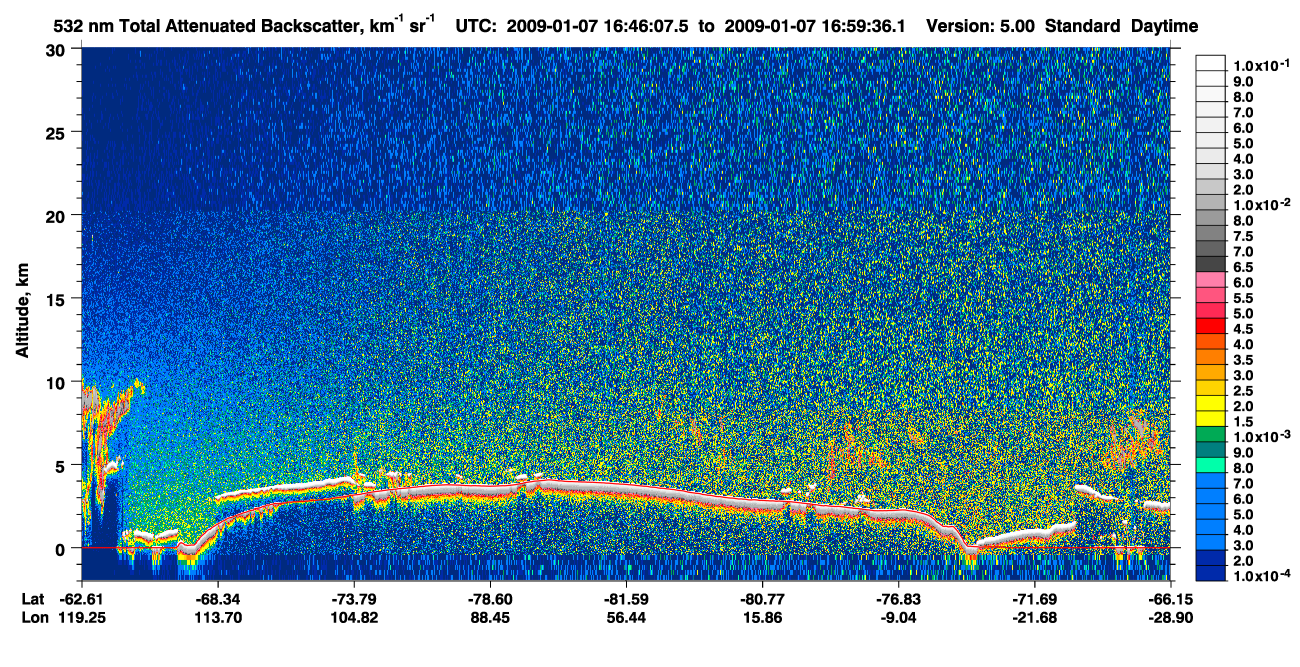Click the colorbar label 1.5
1300x667 pixels.
(x=1244, y=422)
